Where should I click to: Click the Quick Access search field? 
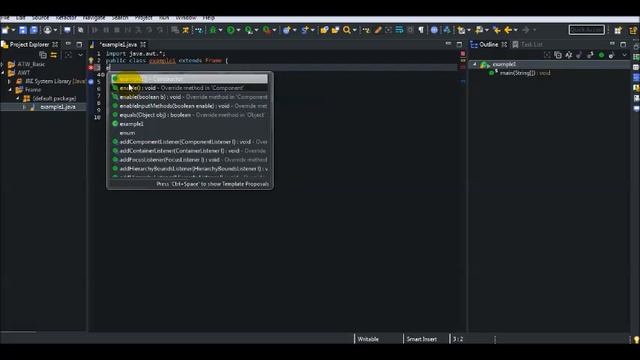point(587,30)
